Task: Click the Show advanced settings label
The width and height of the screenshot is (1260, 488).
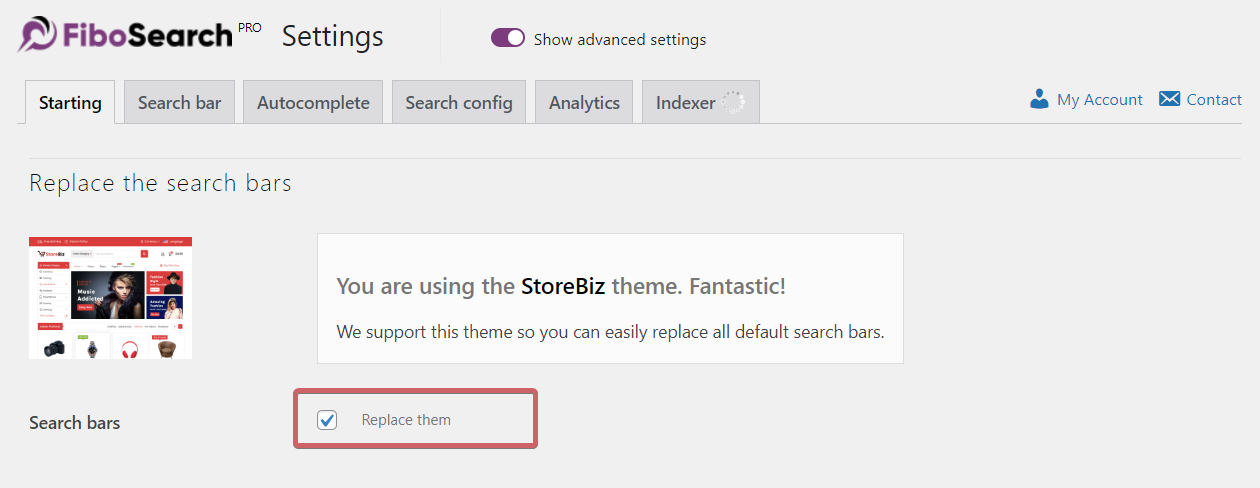Action: click(x=620, y=39)
